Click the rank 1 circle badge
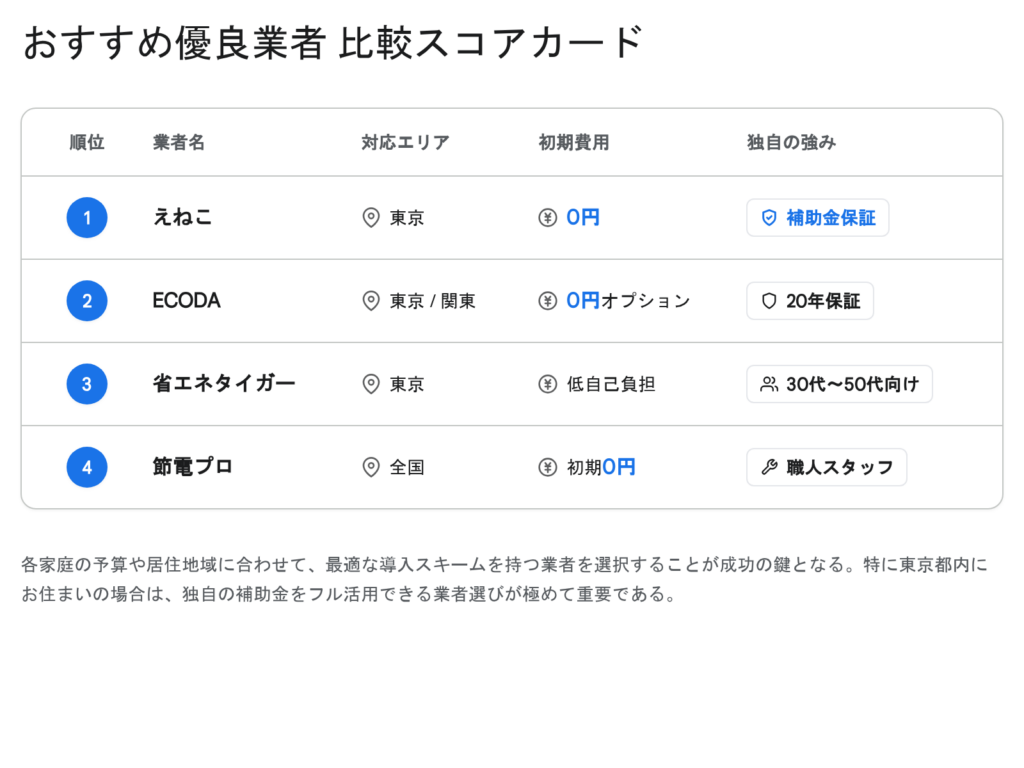This screenshot has height=768, width=1024. tap(87, 218)
